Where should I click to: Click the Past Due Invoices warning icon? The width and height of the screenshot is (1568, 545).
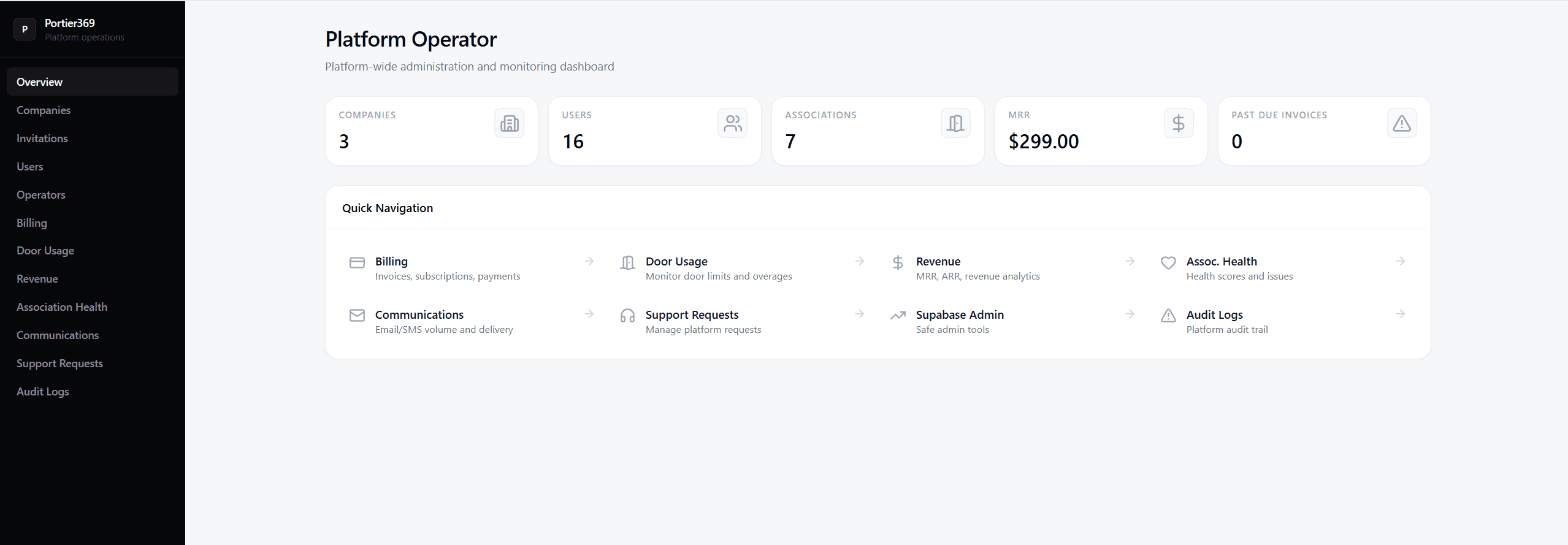point(1402,123)
